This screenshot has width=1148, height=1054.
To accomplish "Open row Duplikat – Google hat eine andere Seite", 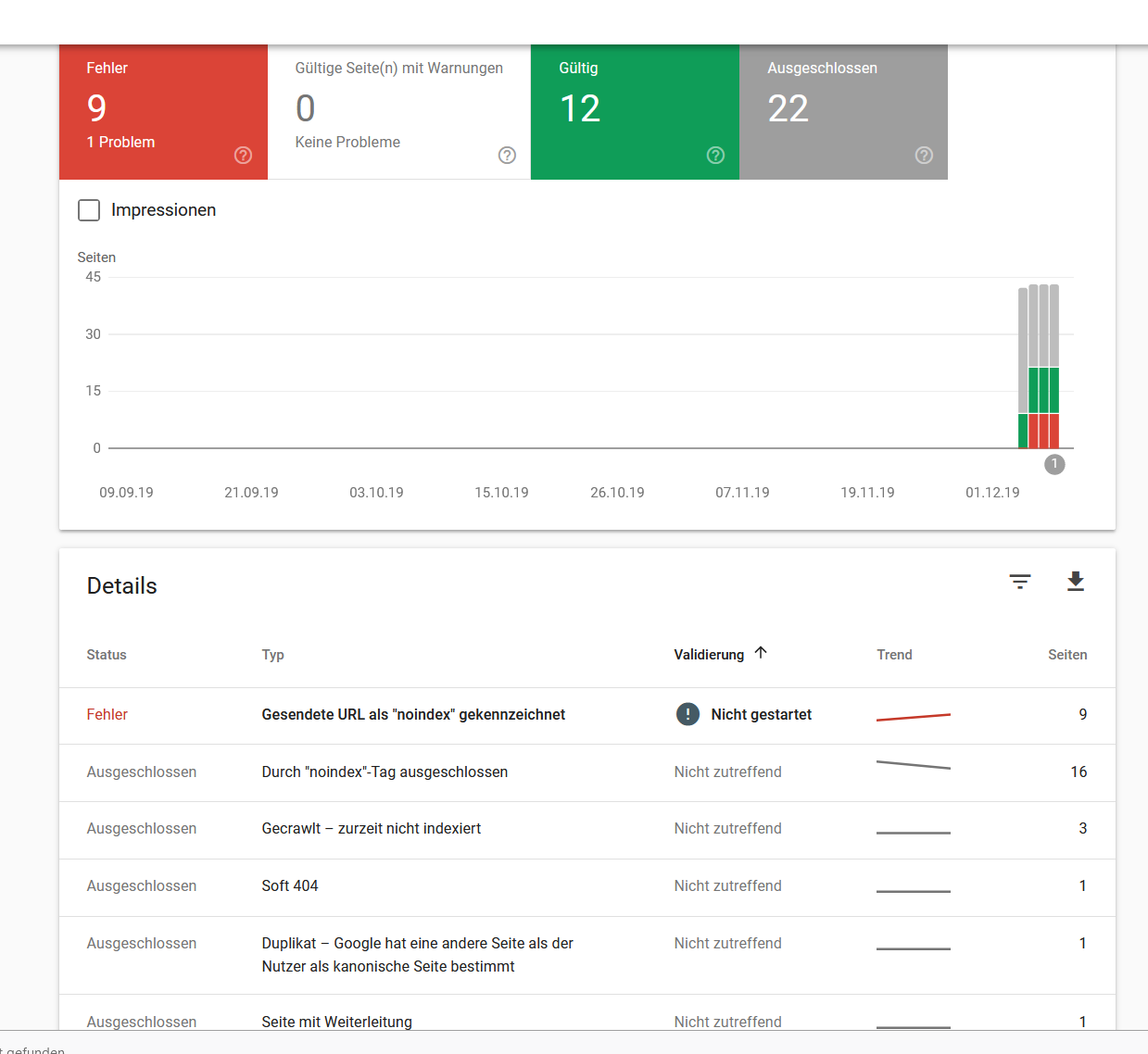I will 587,955.
